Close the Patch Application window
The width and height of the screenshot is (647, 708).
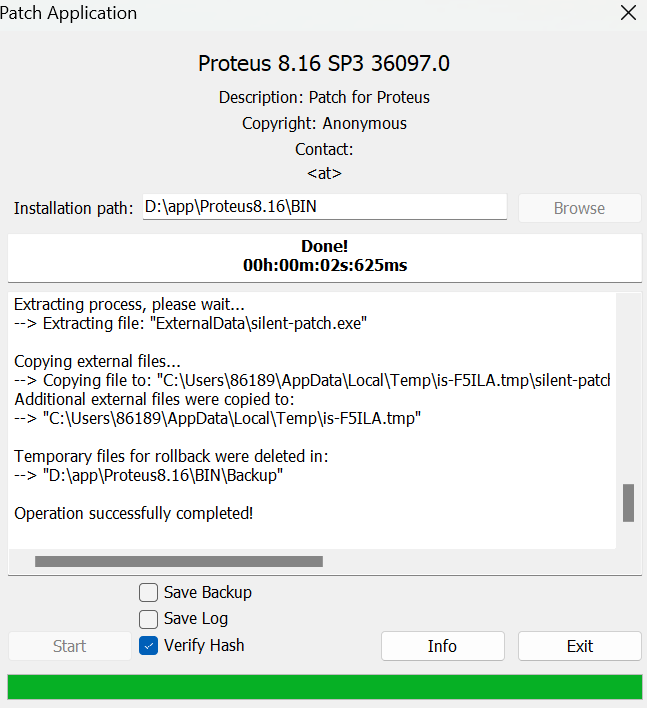628,13
